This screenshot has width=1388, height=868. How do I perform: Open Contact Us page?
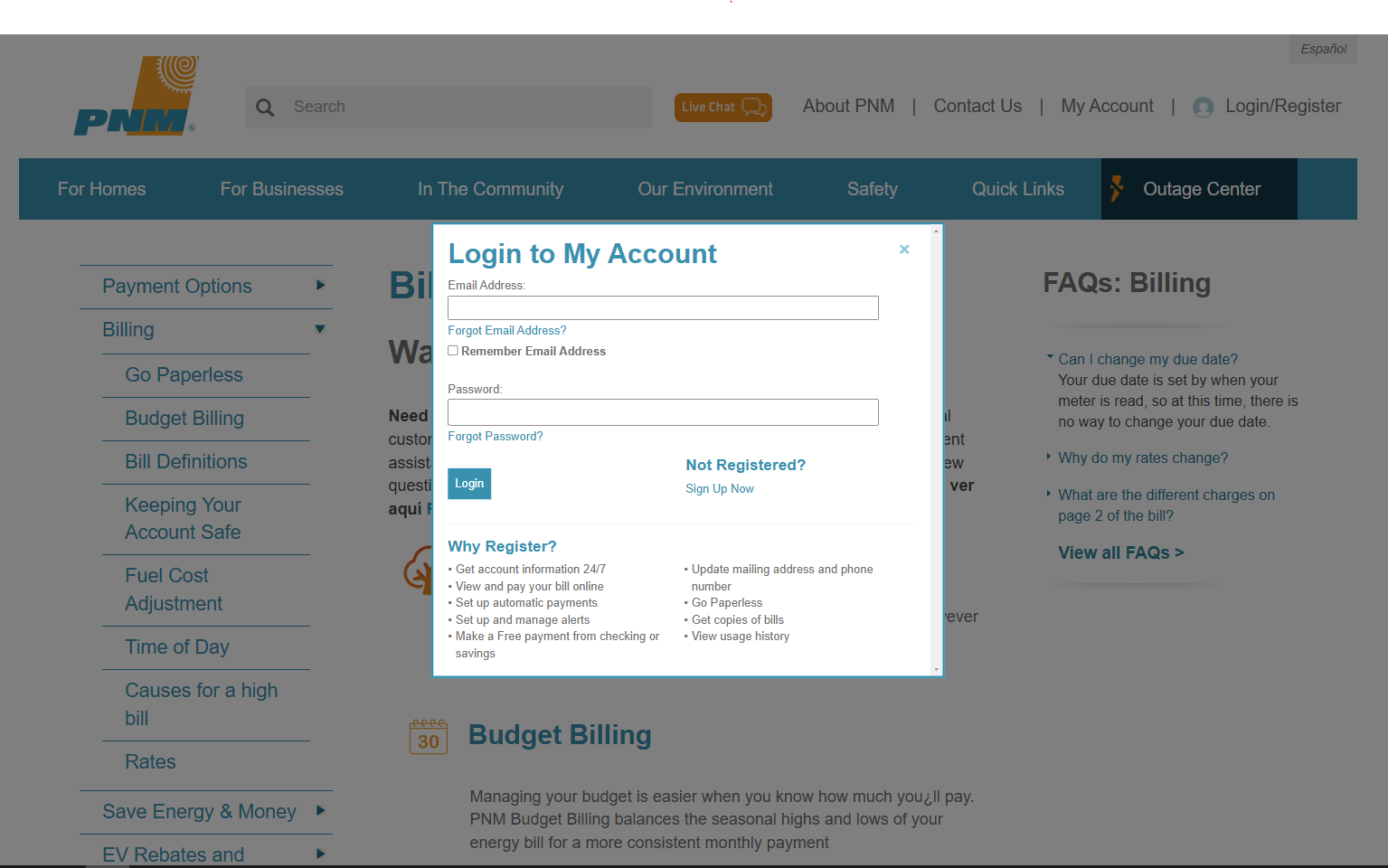[x=977, y=106]
